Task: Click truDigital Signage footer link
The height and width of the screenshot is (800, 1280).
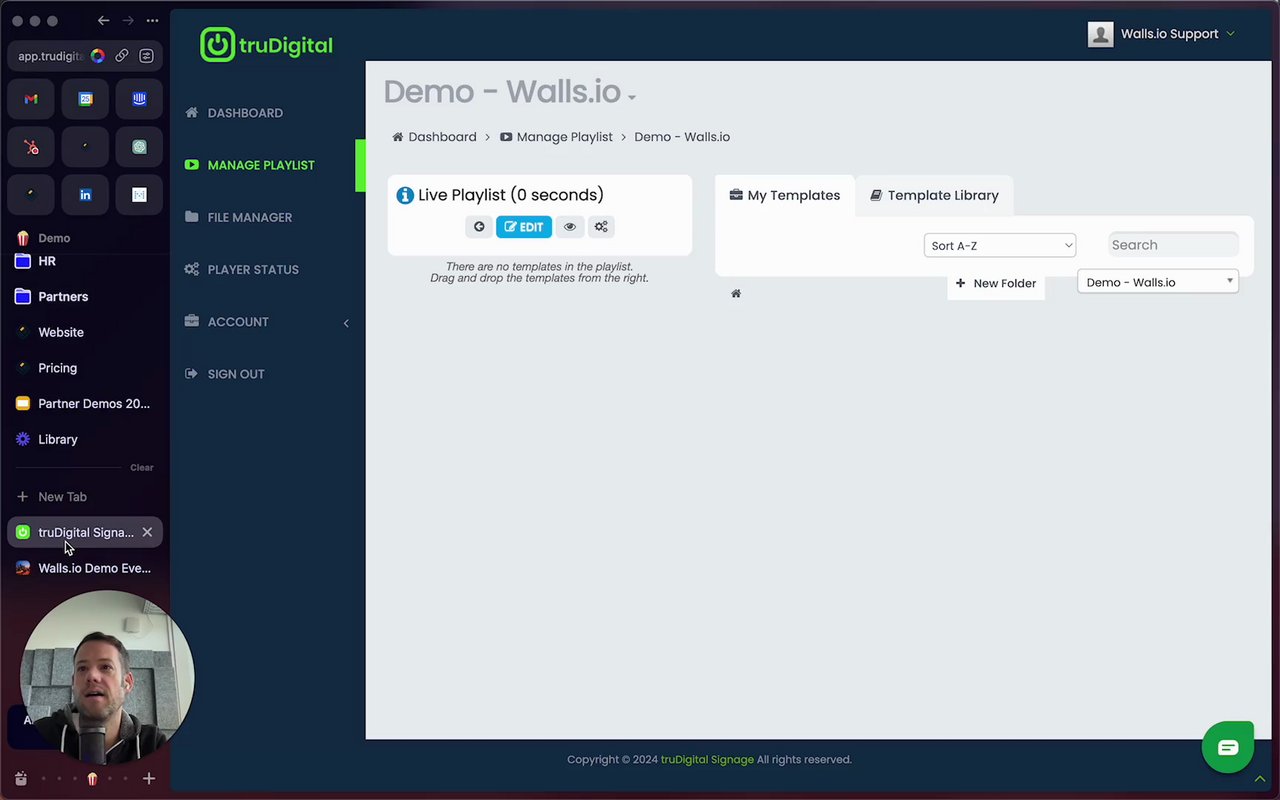Action: [x=707, y=760]
